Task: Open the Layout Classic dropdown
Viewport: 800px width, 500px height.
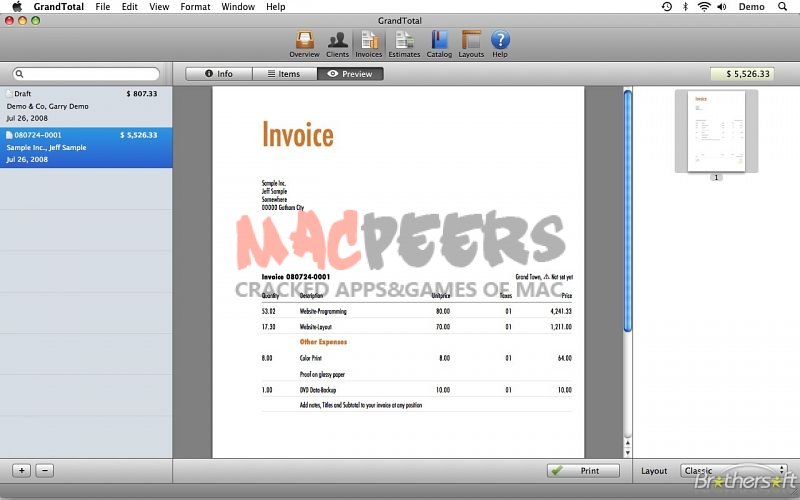Action: [x=732, y=471]
